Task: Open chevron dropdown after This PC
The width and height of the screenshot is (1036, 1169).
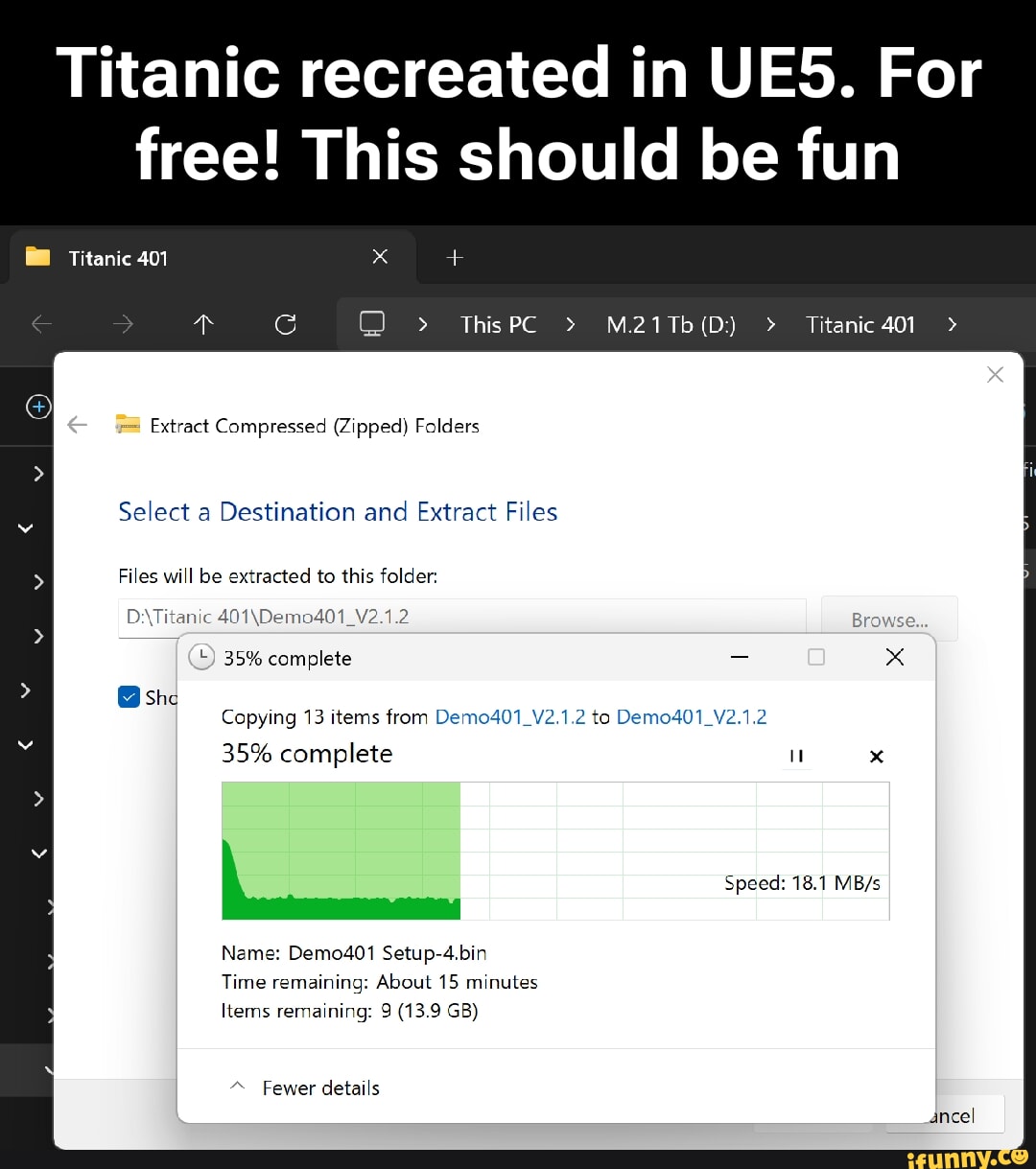Action: [x=571, y=325]
